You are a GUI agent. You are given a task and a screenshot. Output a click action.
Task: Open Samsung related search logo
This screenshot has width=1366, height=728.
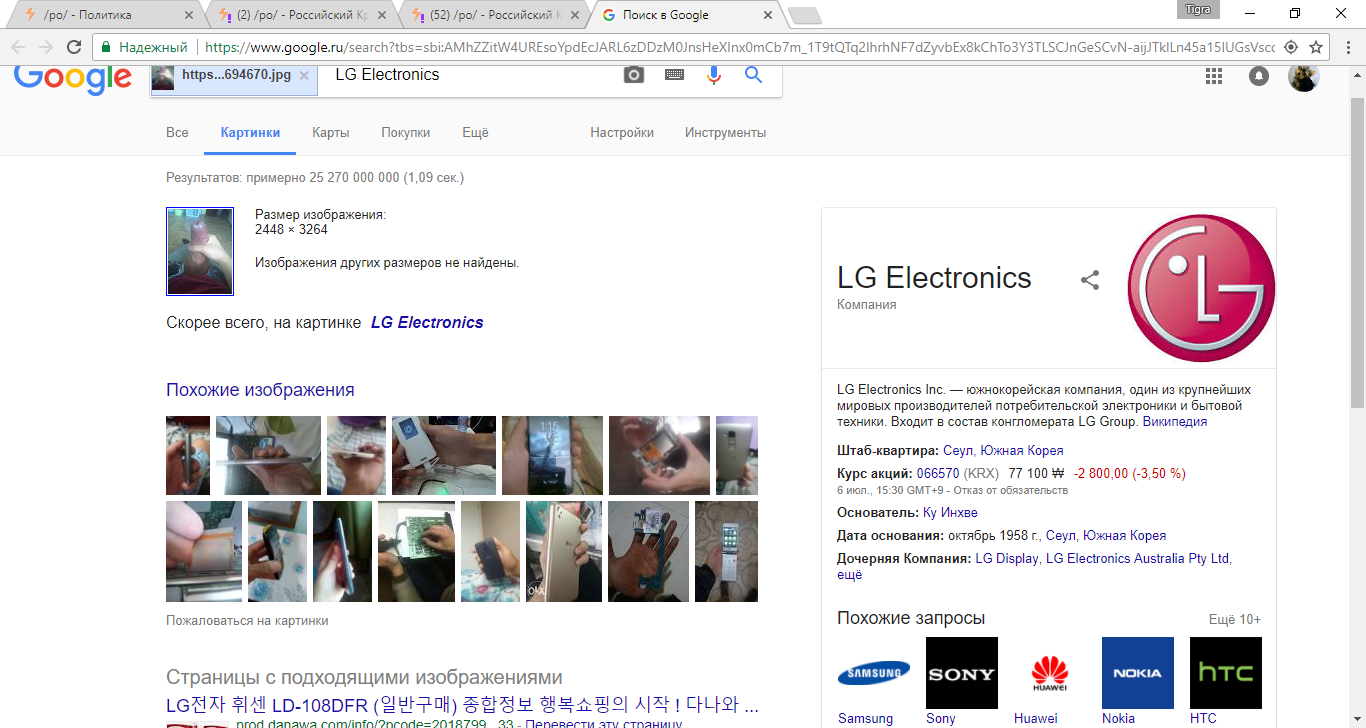pyautogui.click(x=874, y=673)
